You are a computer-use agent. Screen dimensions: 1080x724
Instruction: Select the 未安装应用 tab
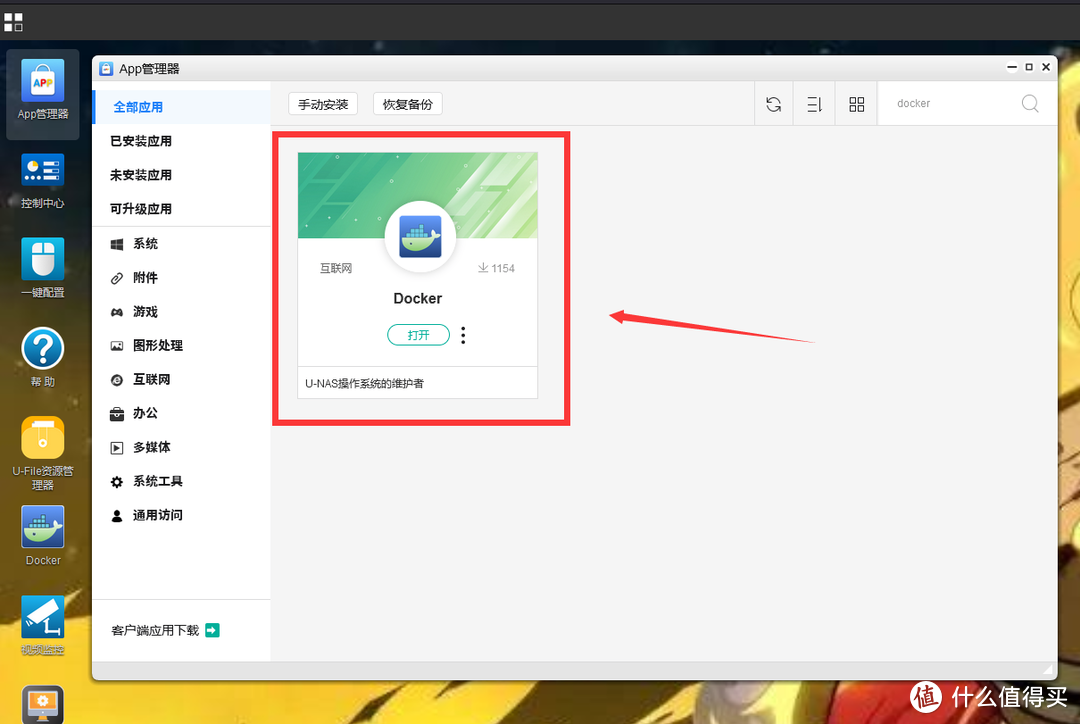point(141,175)
